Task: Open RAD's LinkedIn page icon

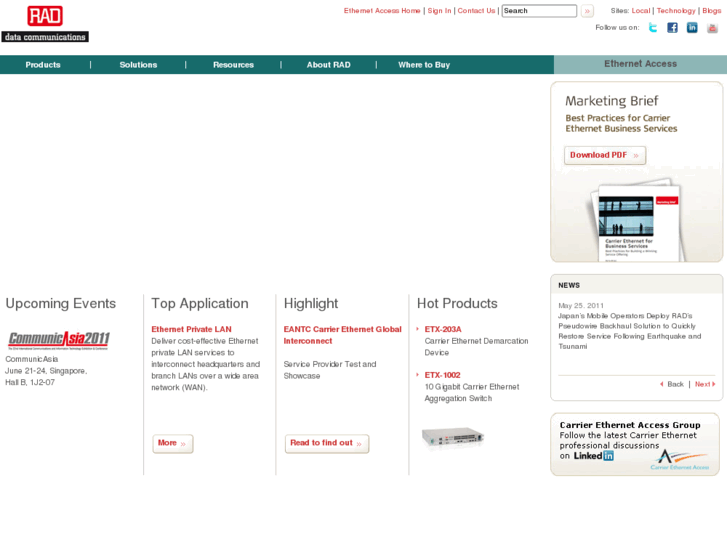Action: tap(692, 28)
